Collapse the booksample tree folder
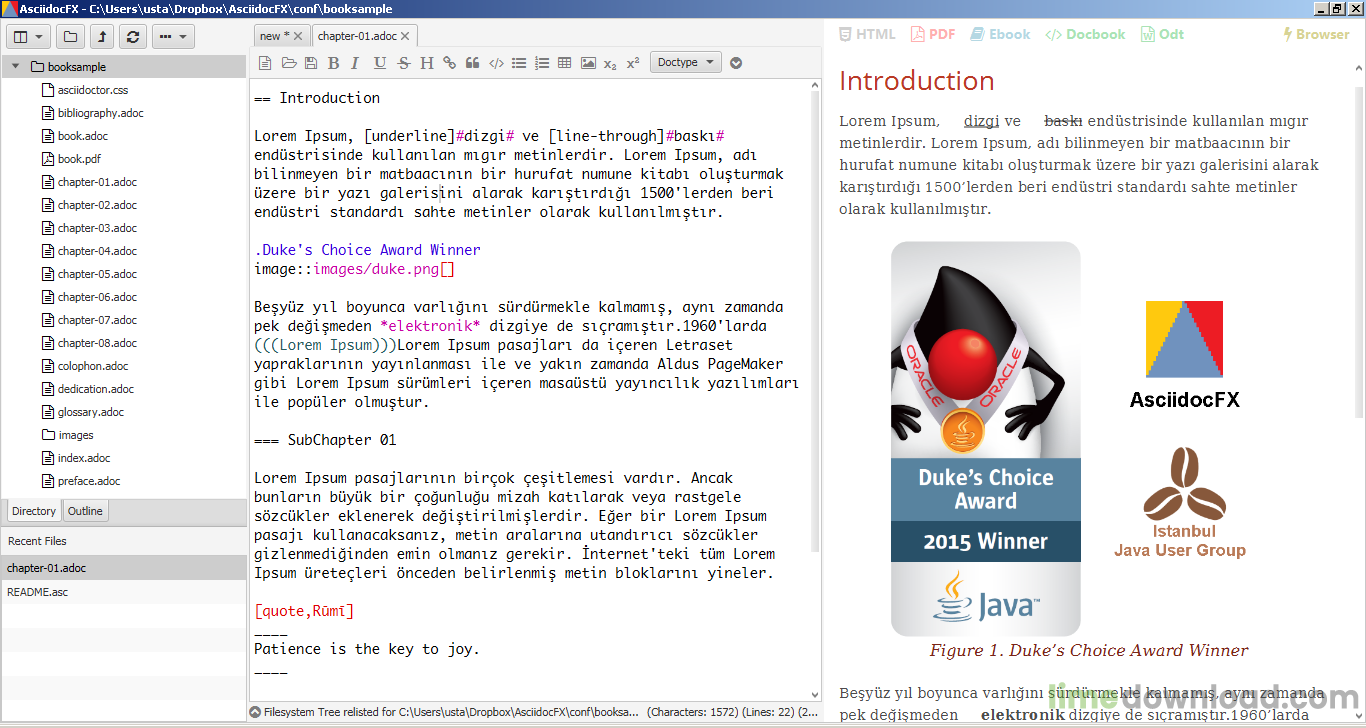Viewport: 1366px width, 728px height. coord(16,67)
